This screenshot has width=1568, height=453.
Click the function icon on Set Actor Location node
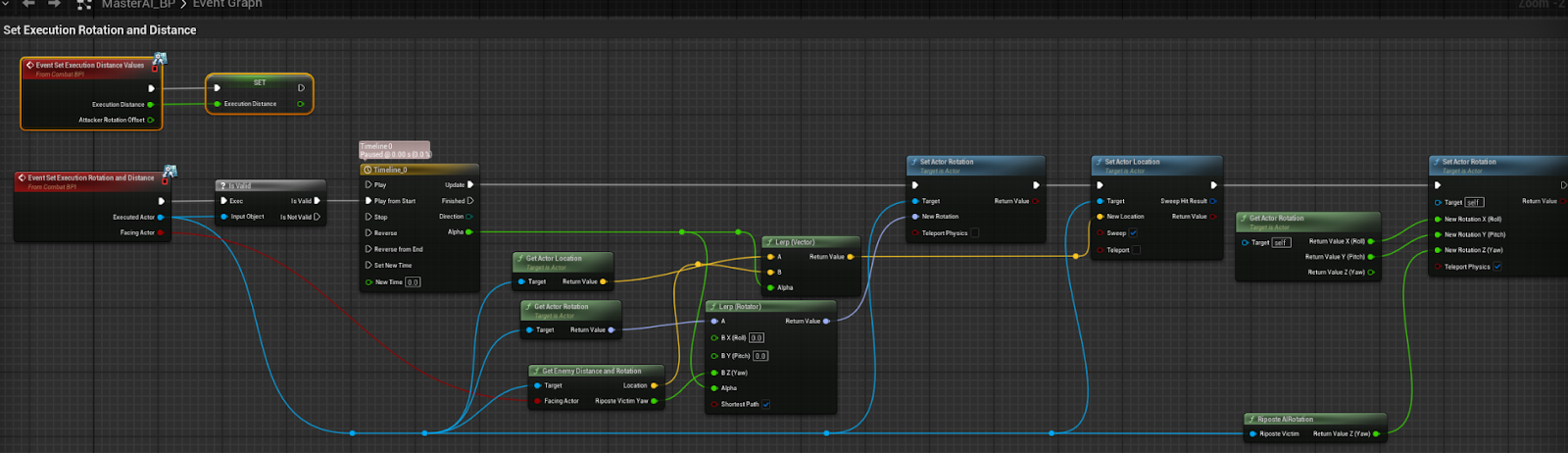(x=1100, y=162)
